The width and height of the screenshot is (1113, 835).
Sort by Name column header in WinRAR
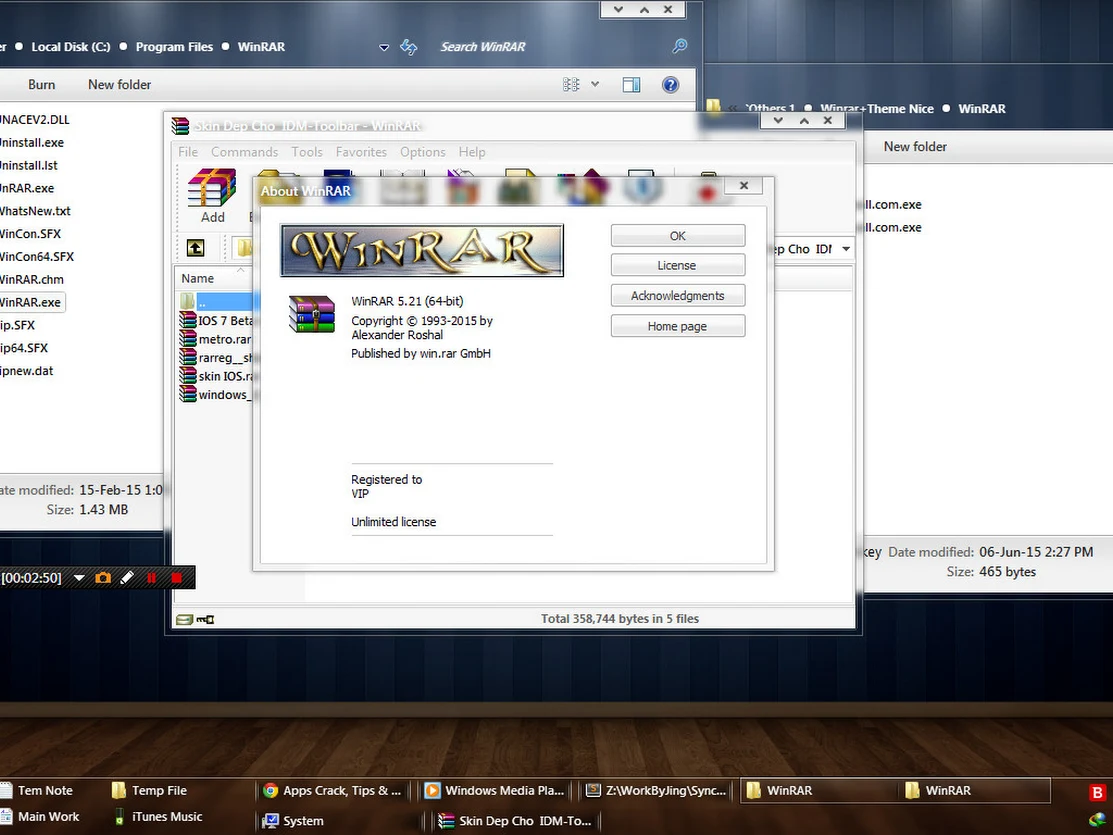tap(197, 278)
